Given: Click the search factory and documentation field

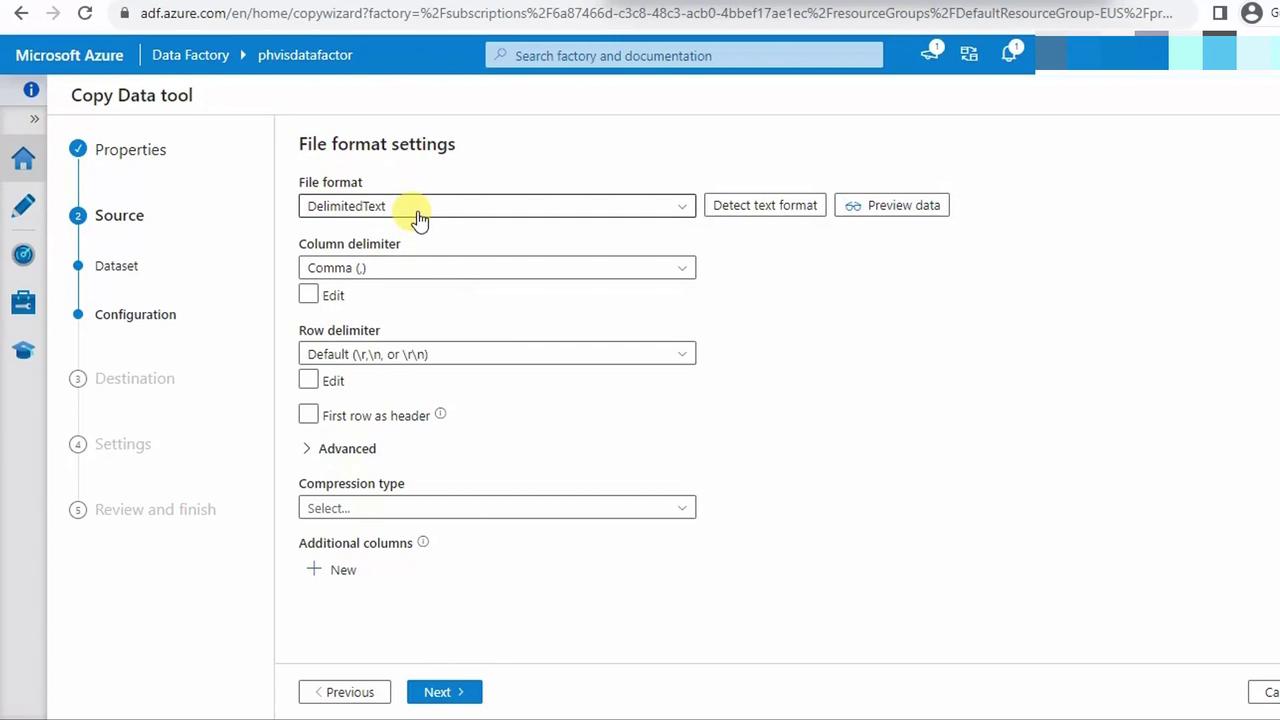Looking at the screenshot, I should [684, 56].
